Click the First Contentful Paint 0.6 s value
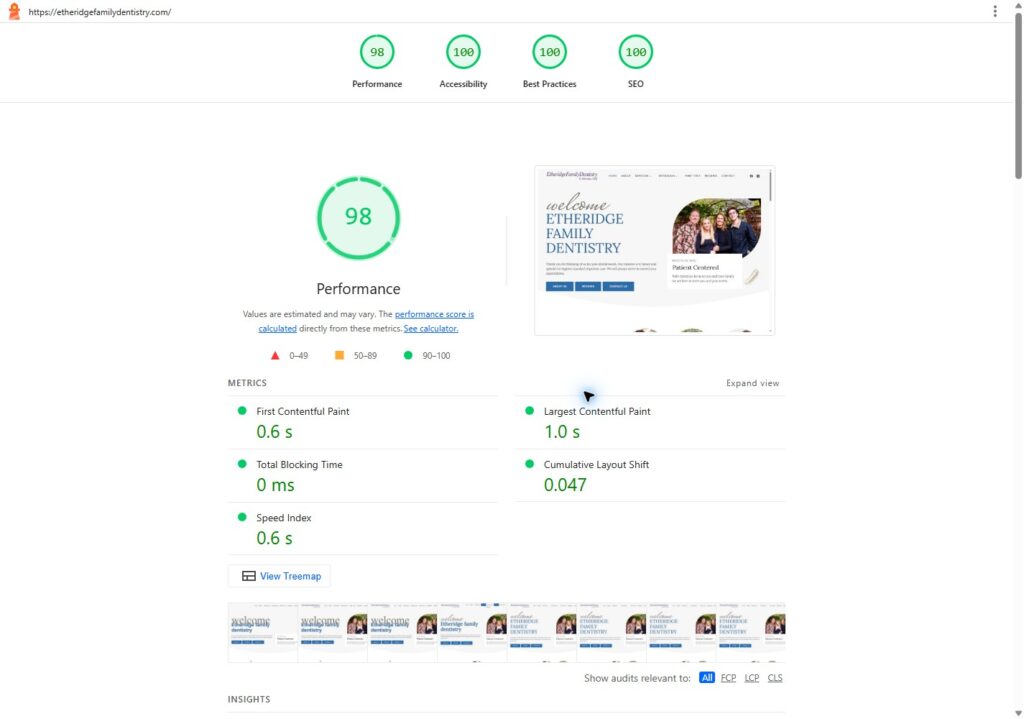The width and height of the screenshot is (1024, 719). point(274,432)
